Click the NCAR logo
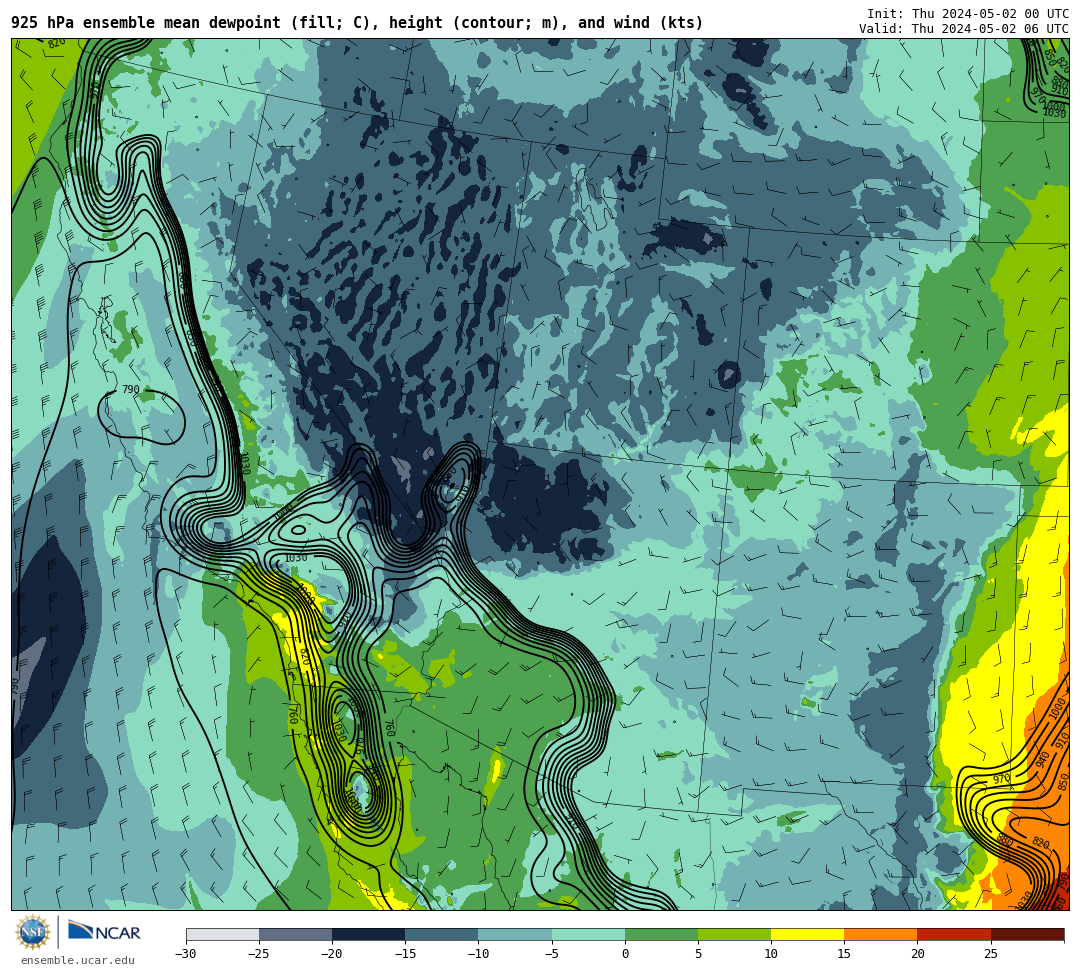Viewport: 1080px width, 973px height. (x=104, y=932)
